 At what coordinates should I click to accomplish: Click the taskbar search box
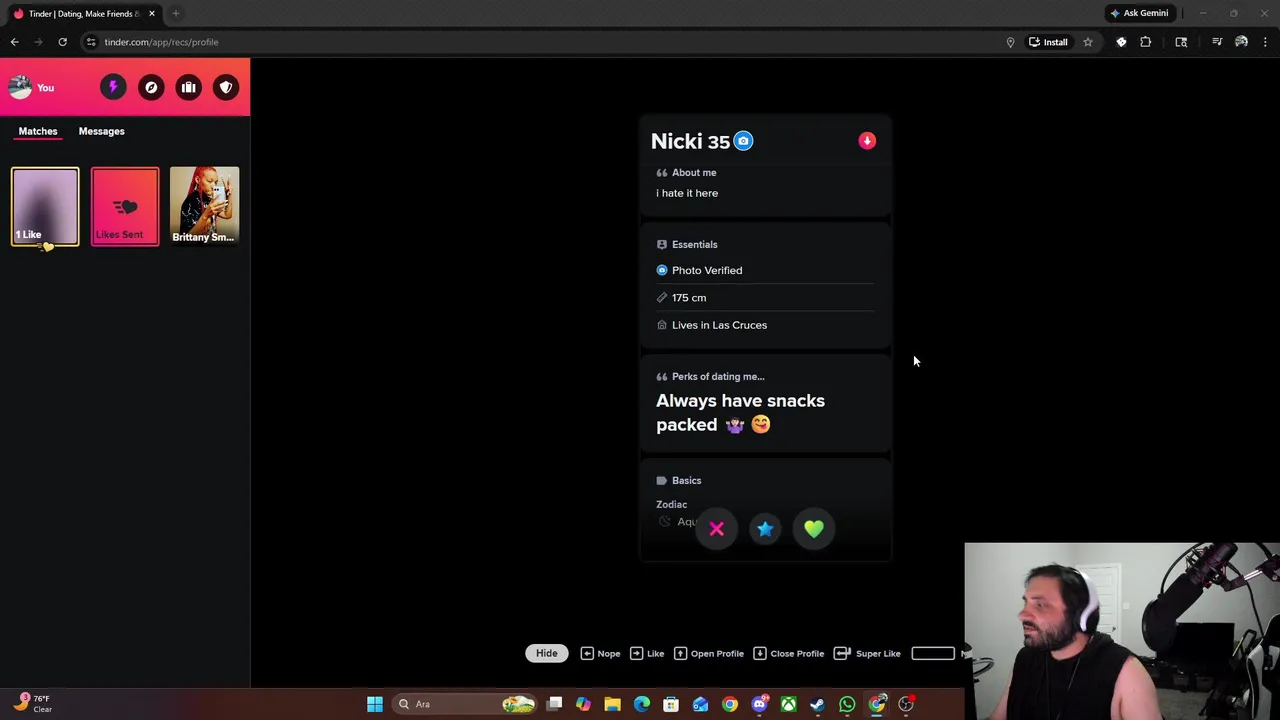[x=465, y=704]
